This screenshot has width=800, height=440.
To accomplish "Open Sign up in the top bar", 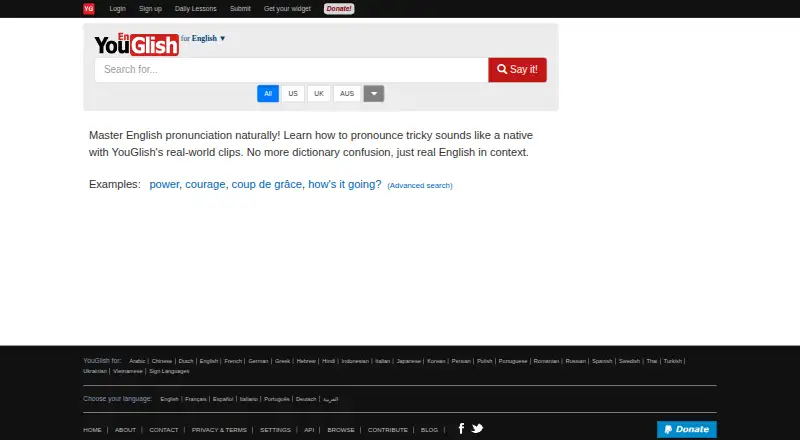I will pos(150,9).
